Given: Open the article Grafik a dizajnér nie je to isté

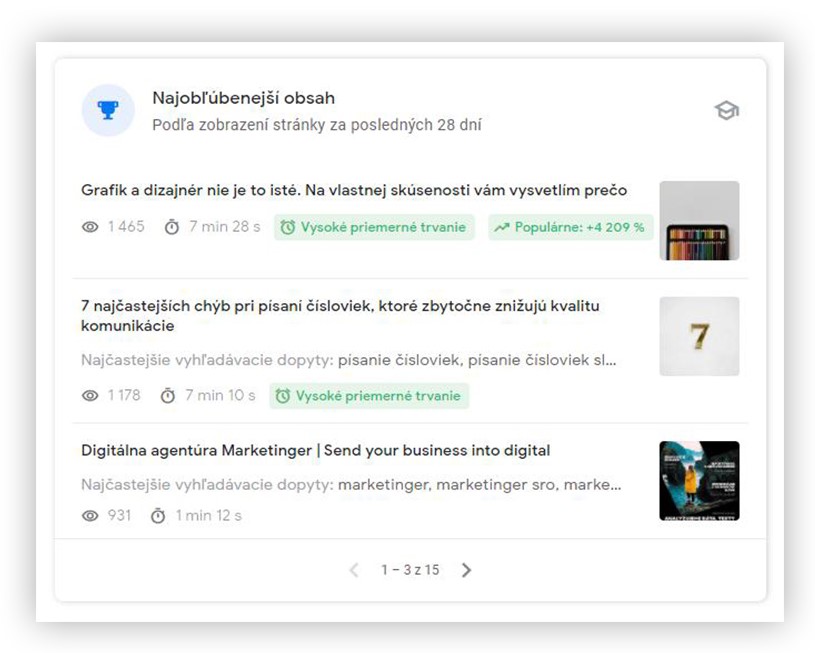Looking at the screenshot, I should pos(354,190).
